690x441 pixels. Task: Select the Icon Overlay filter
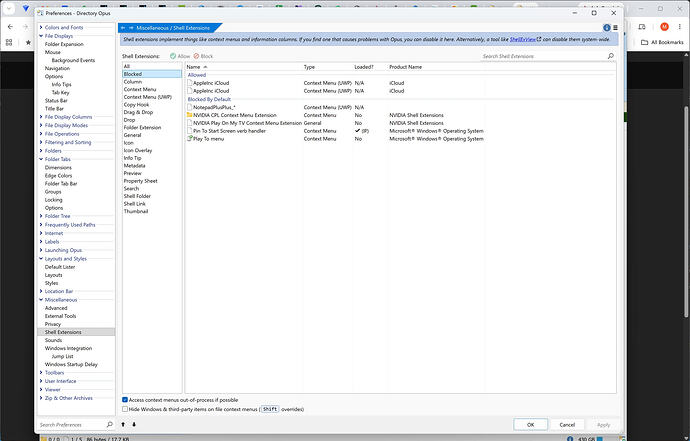click(x=152, y=150)
